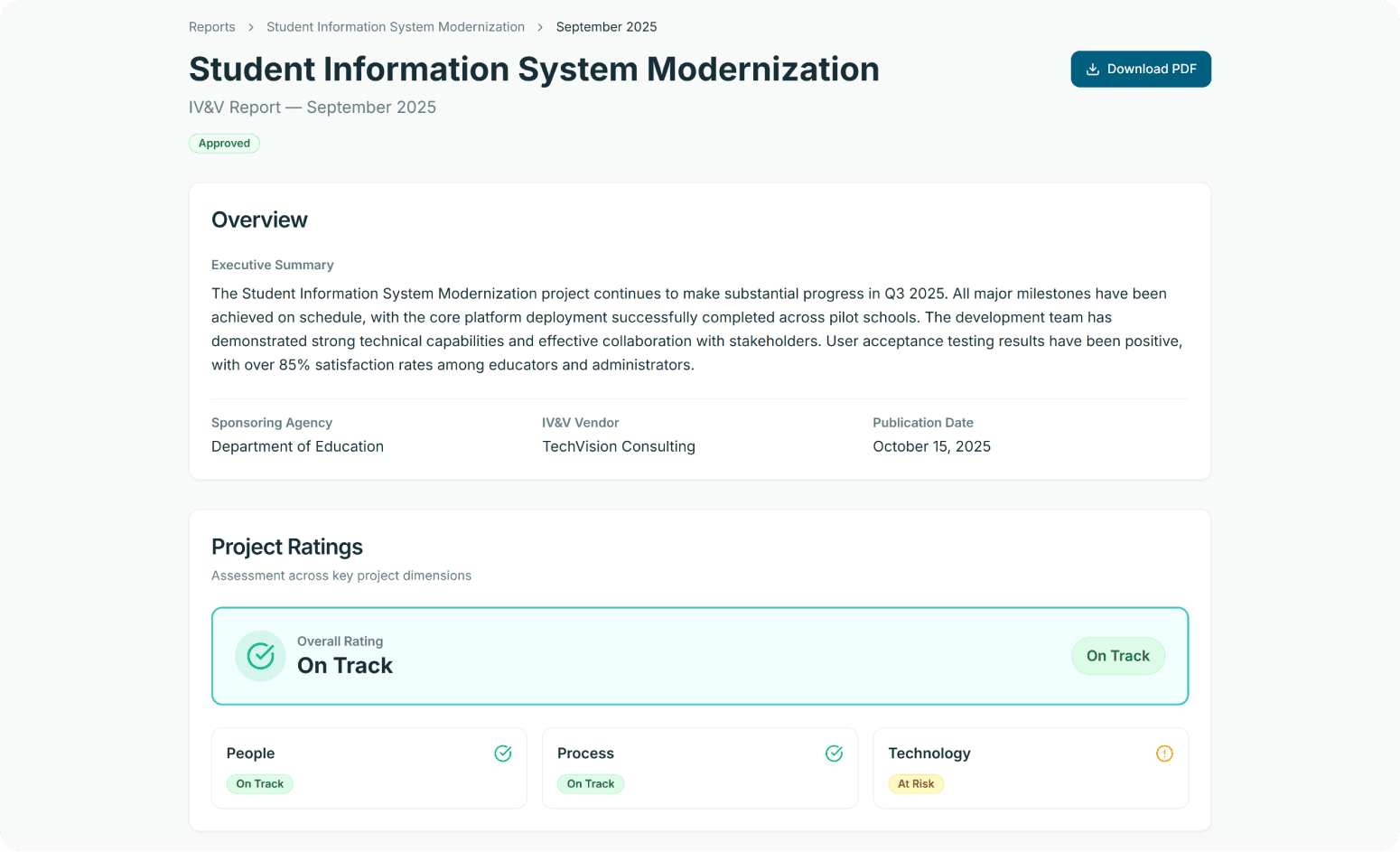Toggle the On Track badge under Process
1400x852 pixels.
(591, 783)
